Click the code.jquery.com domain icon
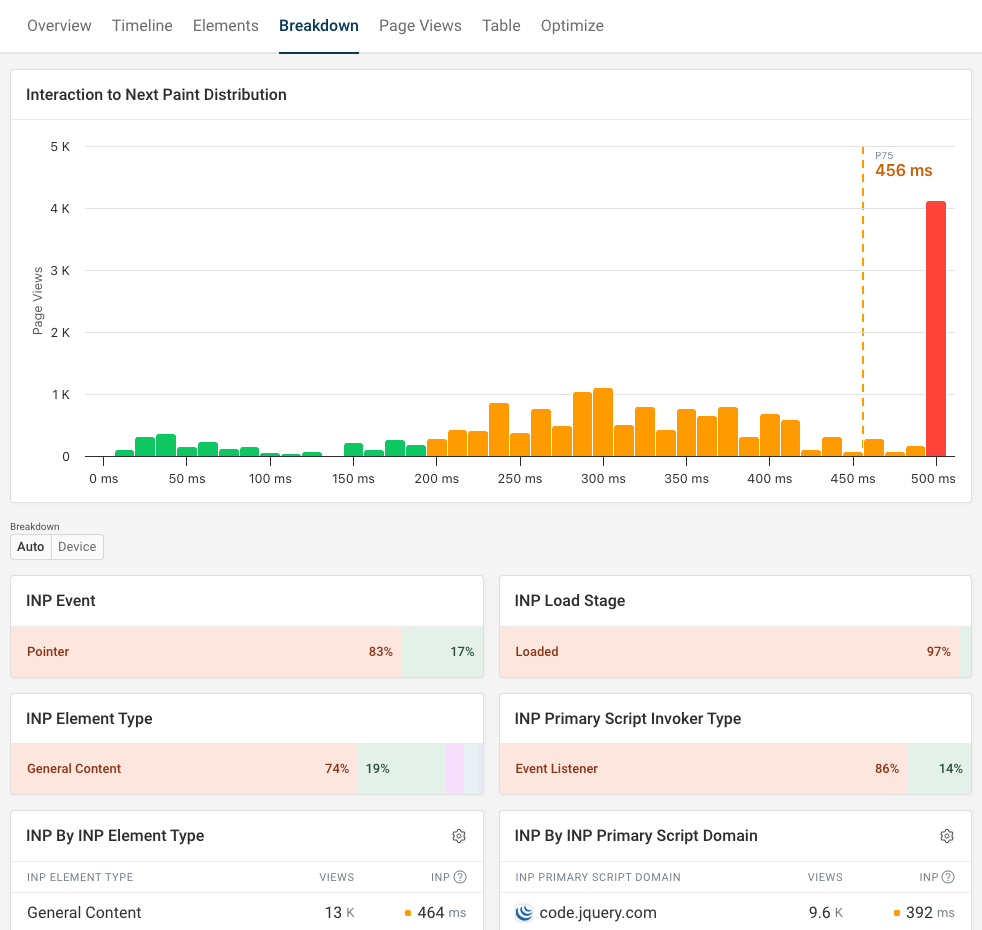This screenshot has height=930, width=982. tap(524, 912)
